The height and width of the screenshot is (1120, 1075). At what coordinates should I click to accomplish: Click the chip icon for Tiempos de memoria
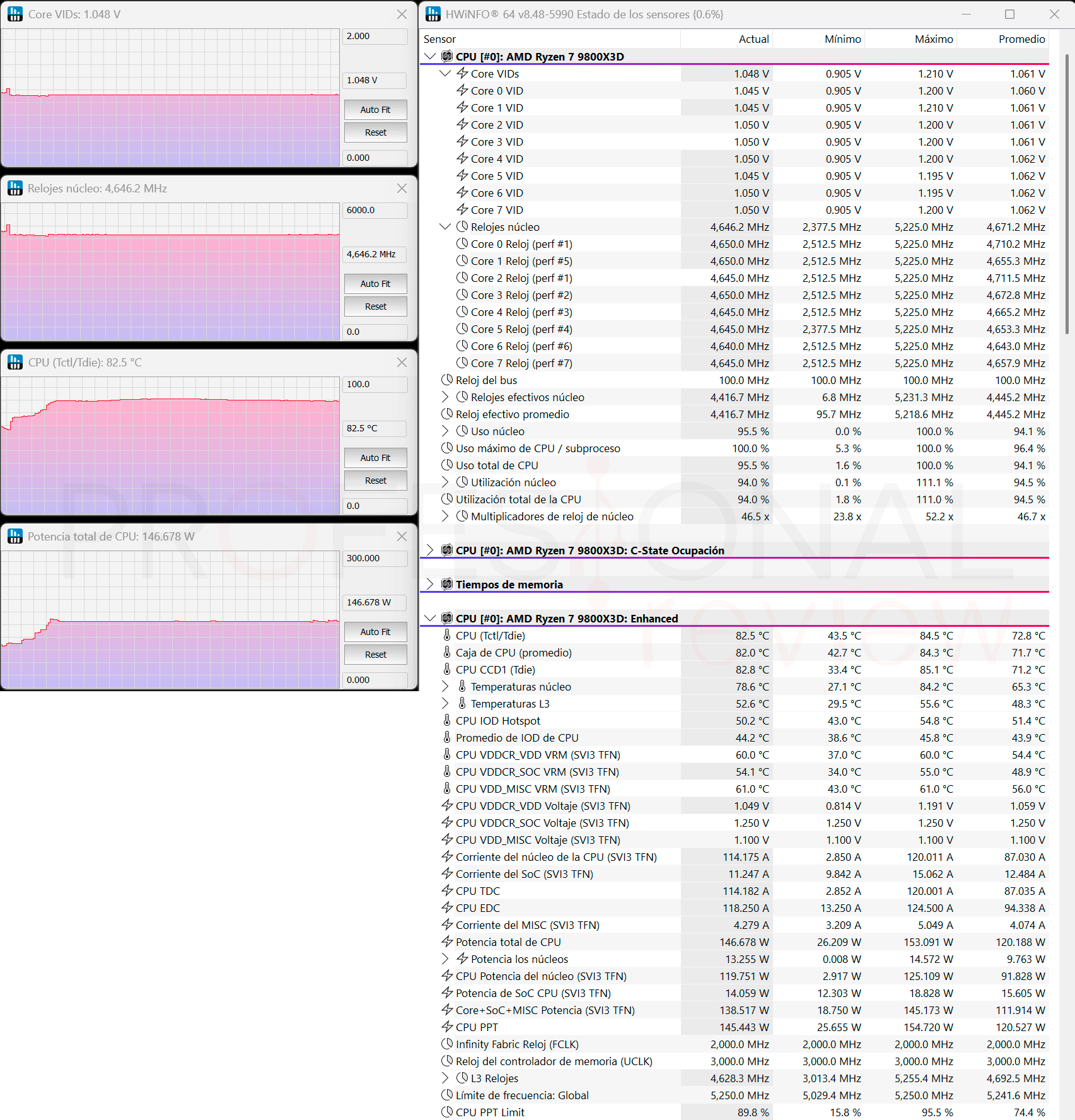[447, 584]
